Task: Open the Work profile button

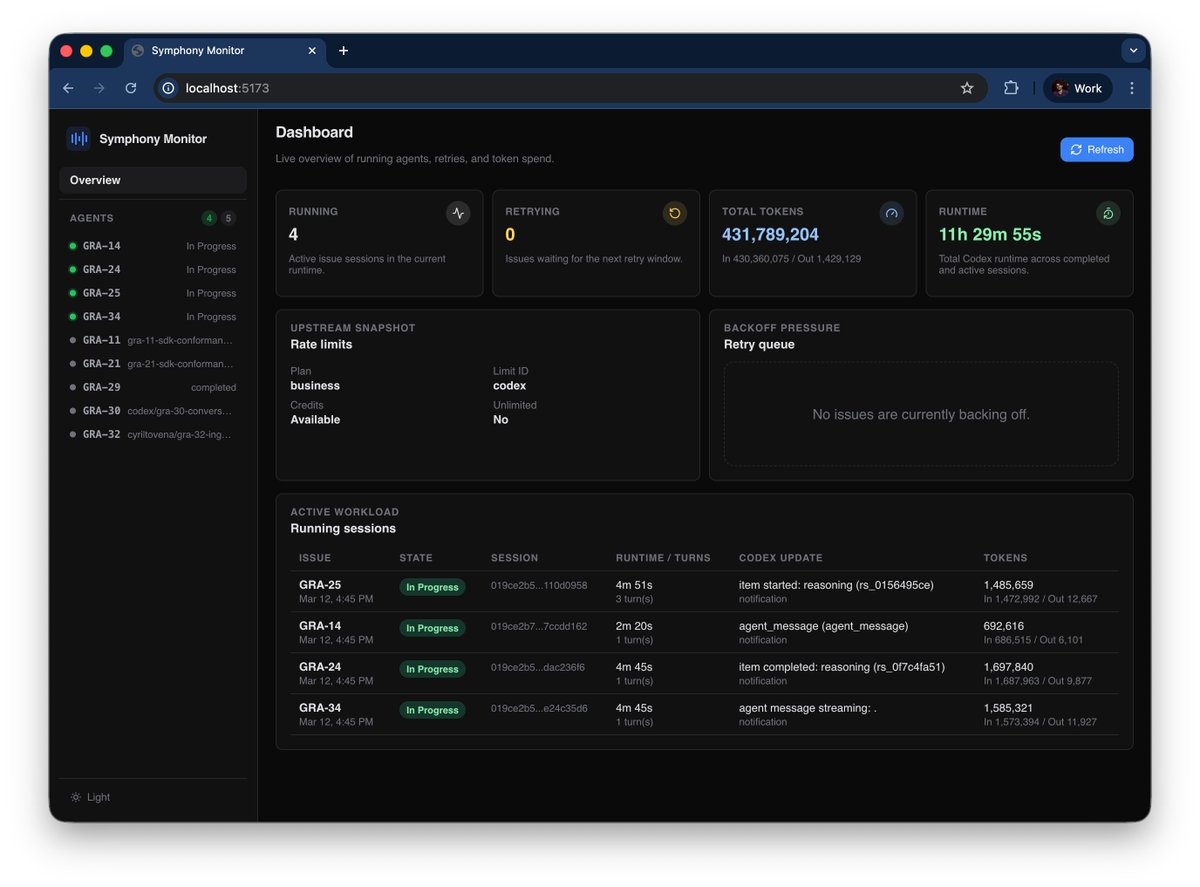Action: point(1078,88)
